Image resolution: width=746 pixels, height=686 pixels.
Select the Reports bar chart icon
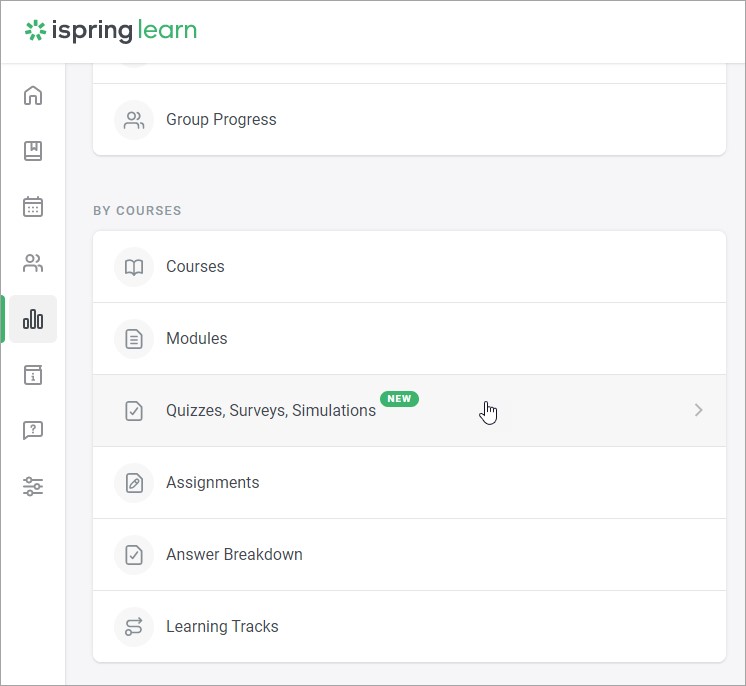pos(33,319)
